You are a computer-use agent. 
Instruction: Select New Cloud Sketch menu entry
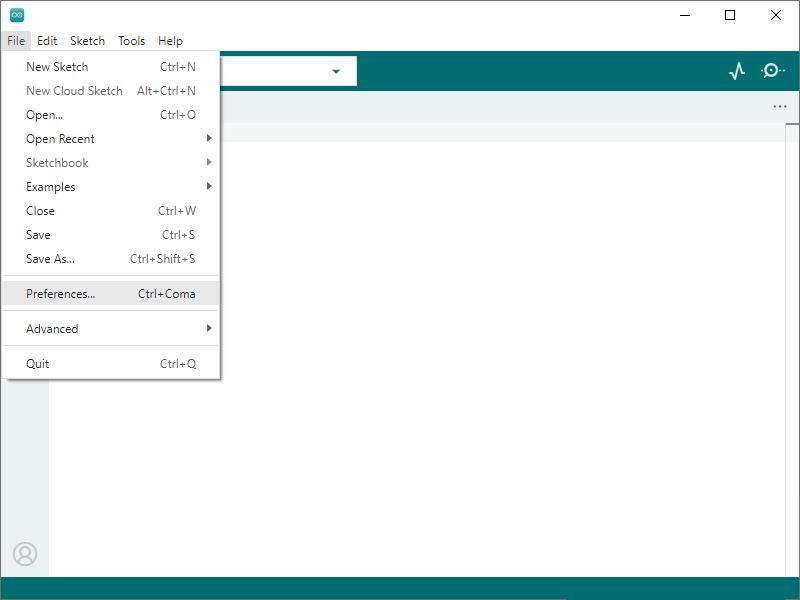(111, 91)
